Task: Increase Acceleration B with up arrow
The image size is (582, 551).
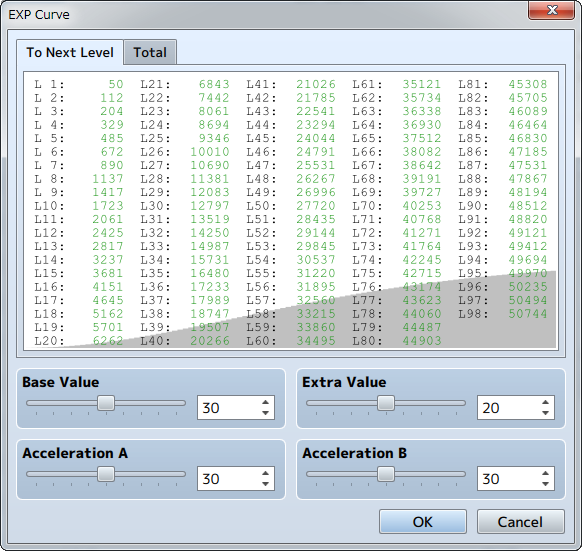Action: click(545, 473)
